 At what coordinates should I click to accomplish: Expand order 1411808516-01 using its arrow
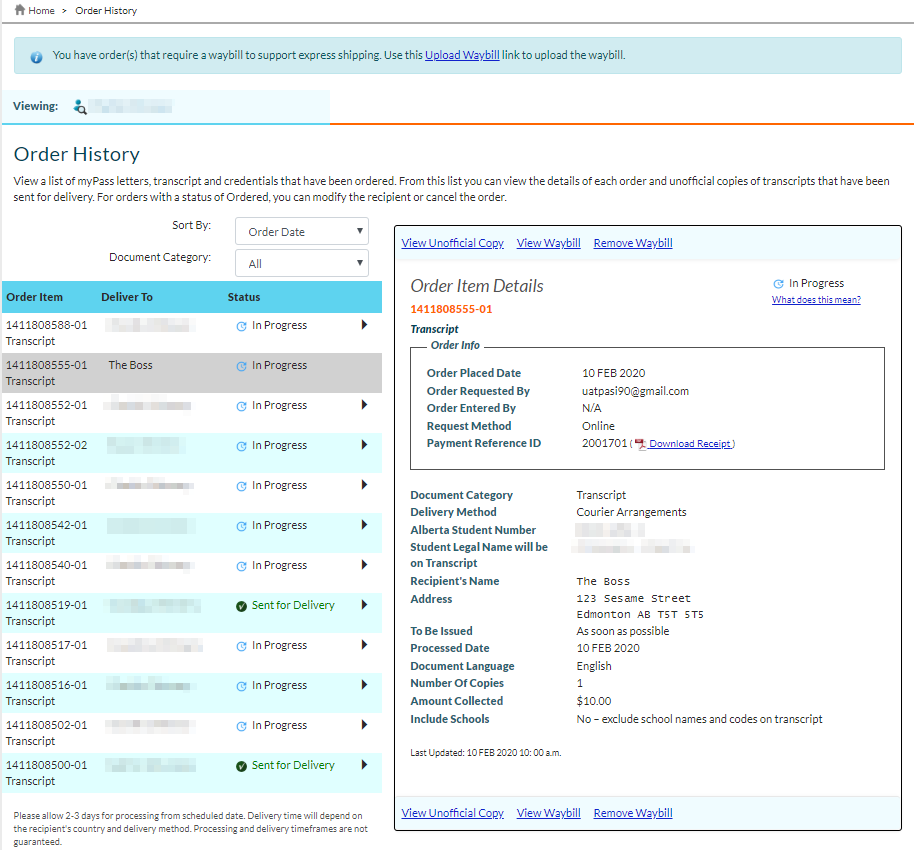pyautogui.click(x=364, y=685)
